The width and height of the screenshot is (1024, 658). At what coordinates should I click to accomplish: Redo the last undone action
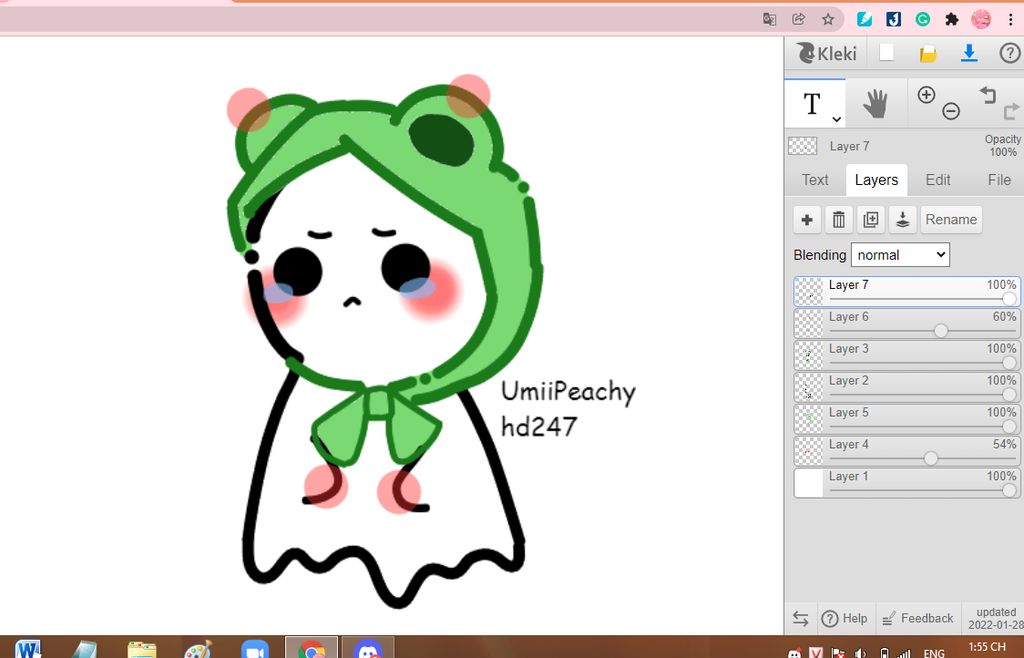tap(1012, 112)
